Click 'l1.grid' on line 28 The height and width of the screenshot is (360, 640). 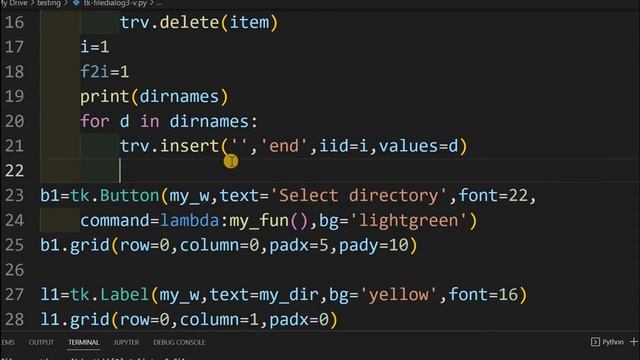[x=75, y=319]
